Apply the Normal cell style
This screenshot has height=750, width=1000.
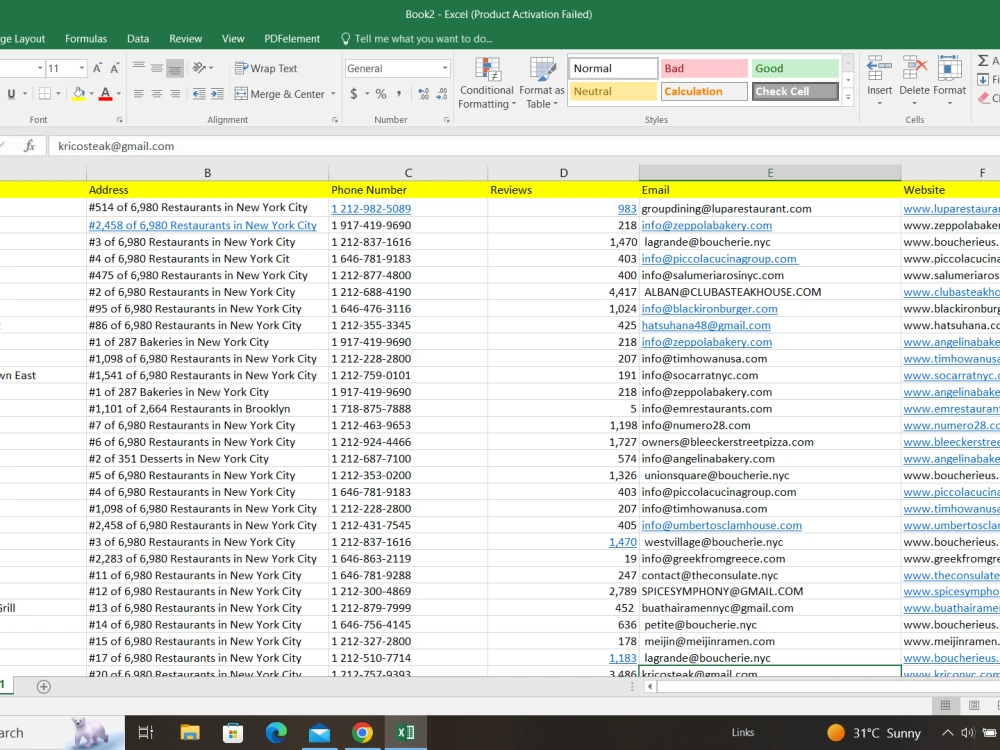click(x=612, y=68)
